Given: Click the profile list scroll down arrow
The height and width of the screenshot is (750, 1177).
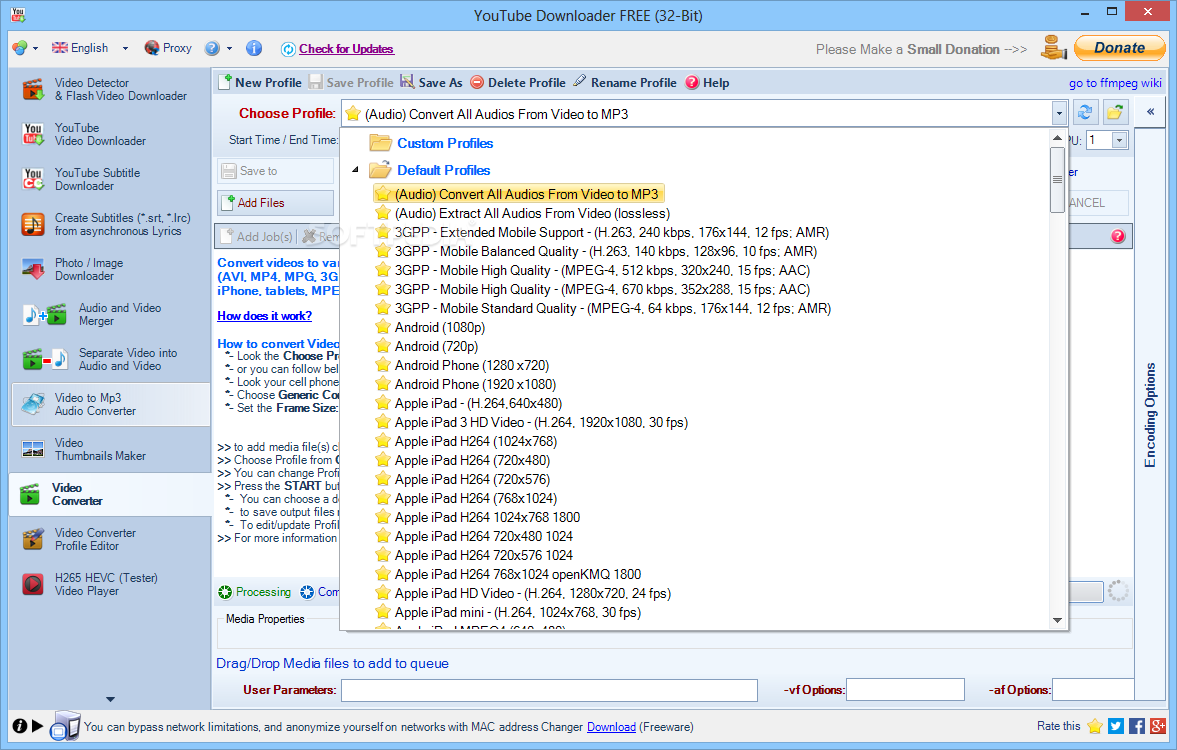Looking at the screenshot, I should point(1057,620).
